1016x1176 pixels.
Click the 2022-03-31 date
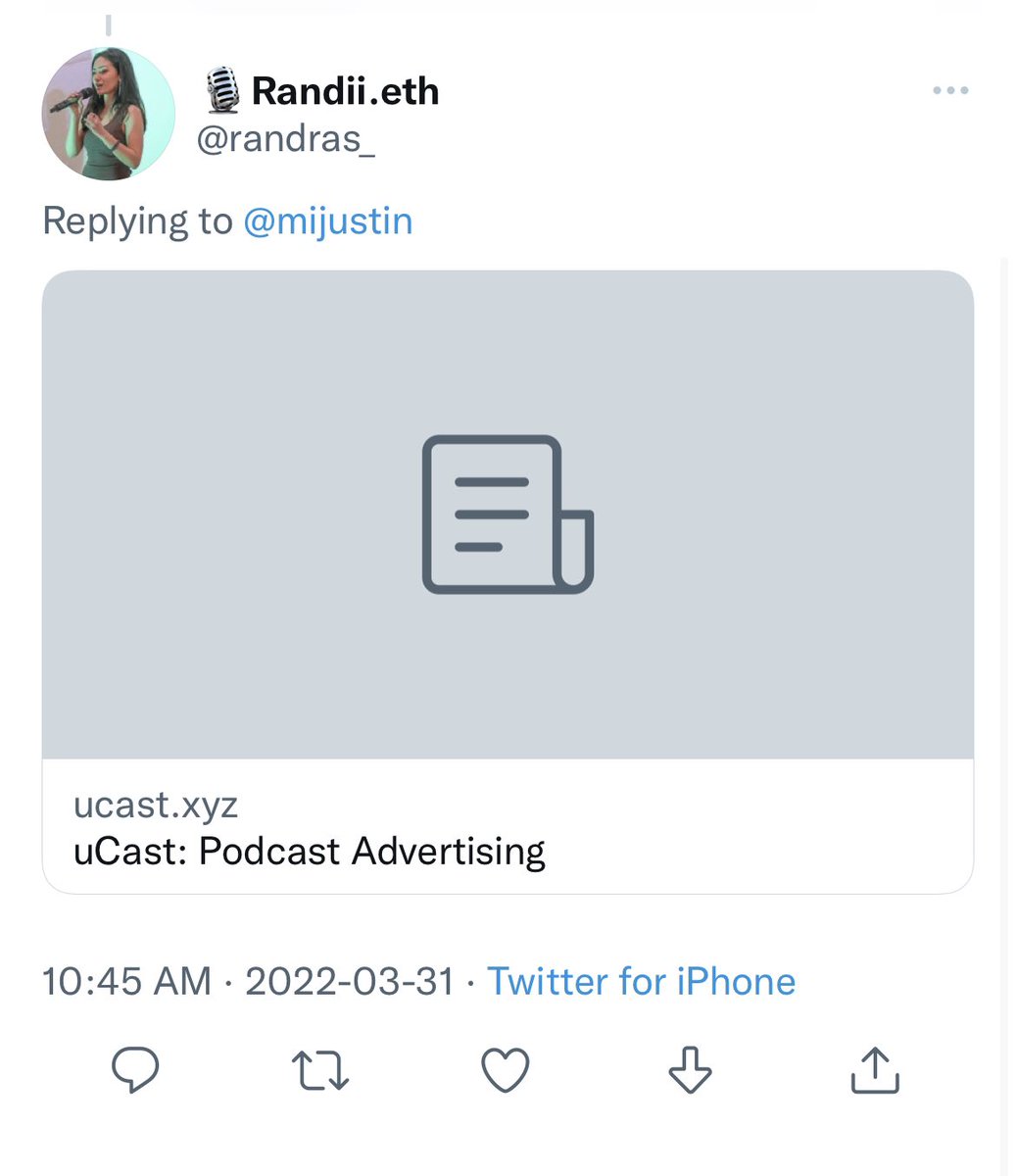pos(350,981)
